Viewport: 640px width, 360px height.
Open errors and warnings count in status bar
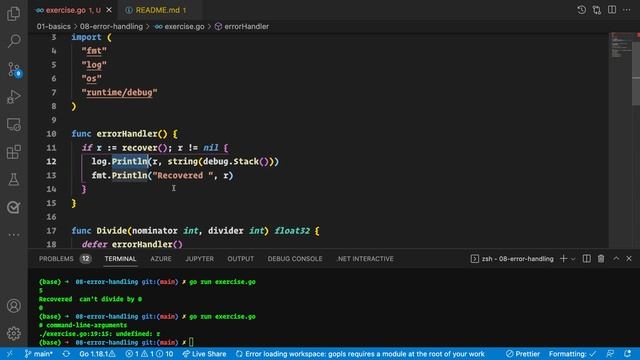[x=149, y=354]
